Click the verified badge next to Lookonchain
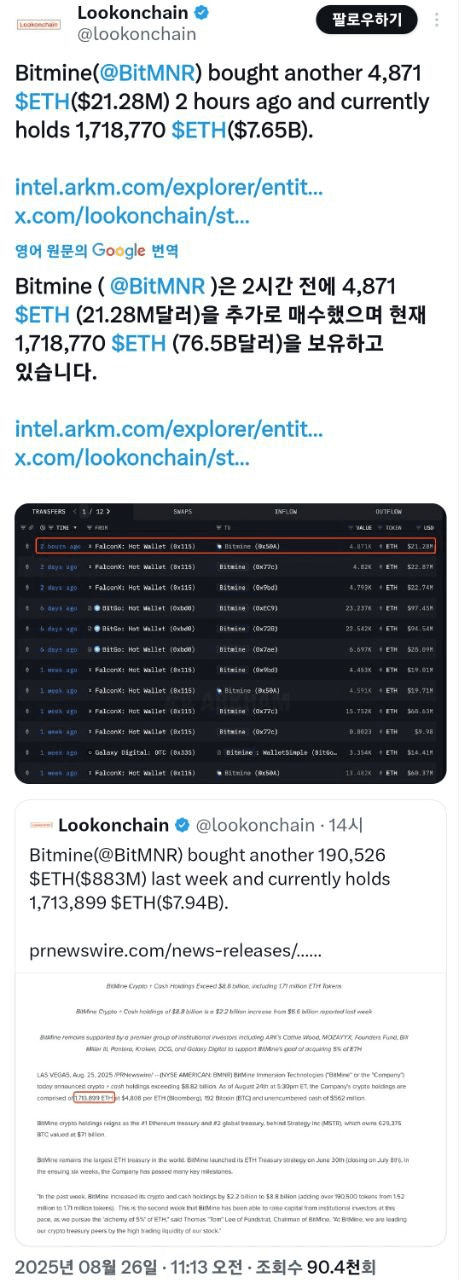This screenshot has height=1280, width=459. click(x=201, y=13)
